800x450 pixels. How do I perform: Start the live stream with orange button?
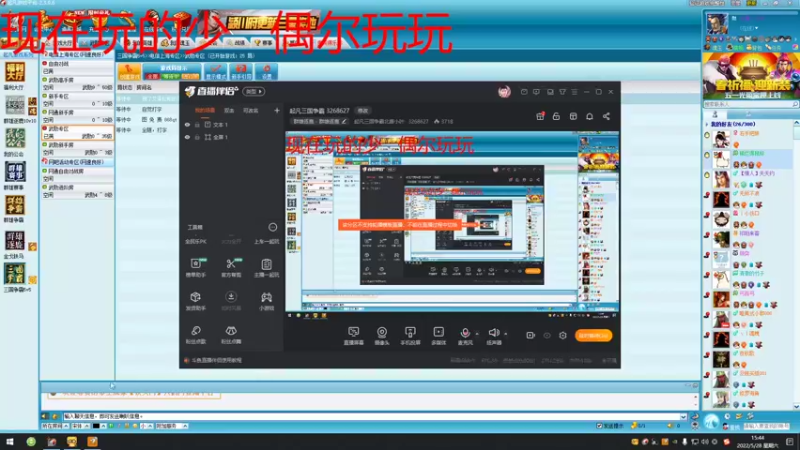(x=593, y=335)
